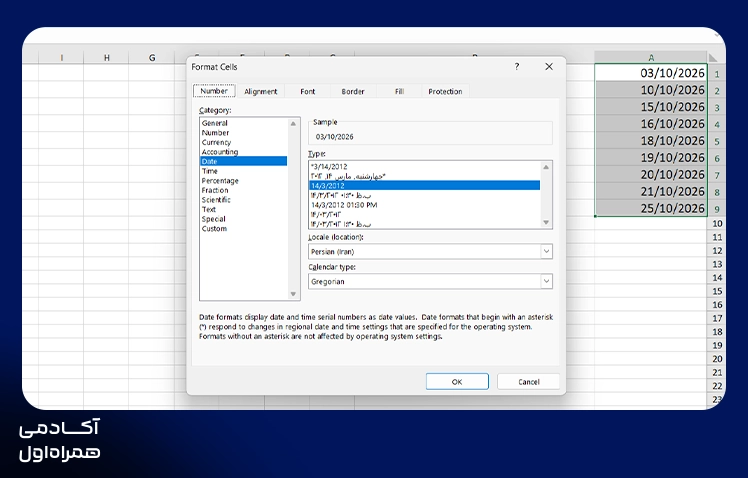The width and height of the screenshot is (748, 478).
Task: Open the Fill tab
Action: point(399,92)
